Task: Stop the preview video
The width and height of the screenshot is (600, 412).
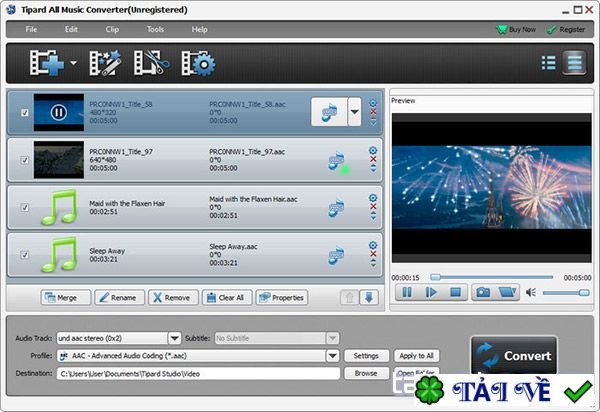Action: click(x=455, y=292)
